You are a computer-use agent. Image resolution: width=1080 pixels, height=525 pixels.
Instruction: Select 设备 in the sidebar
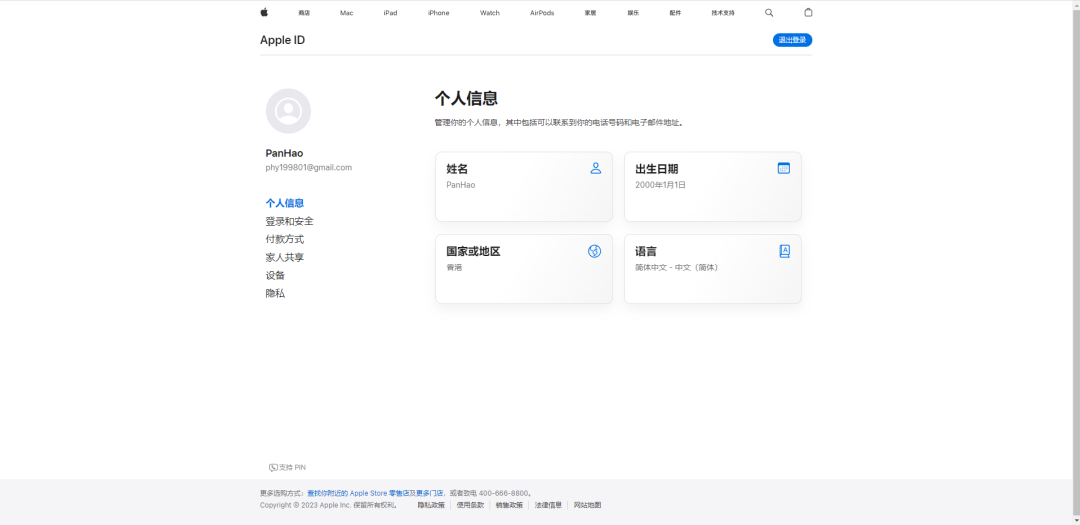275,275
